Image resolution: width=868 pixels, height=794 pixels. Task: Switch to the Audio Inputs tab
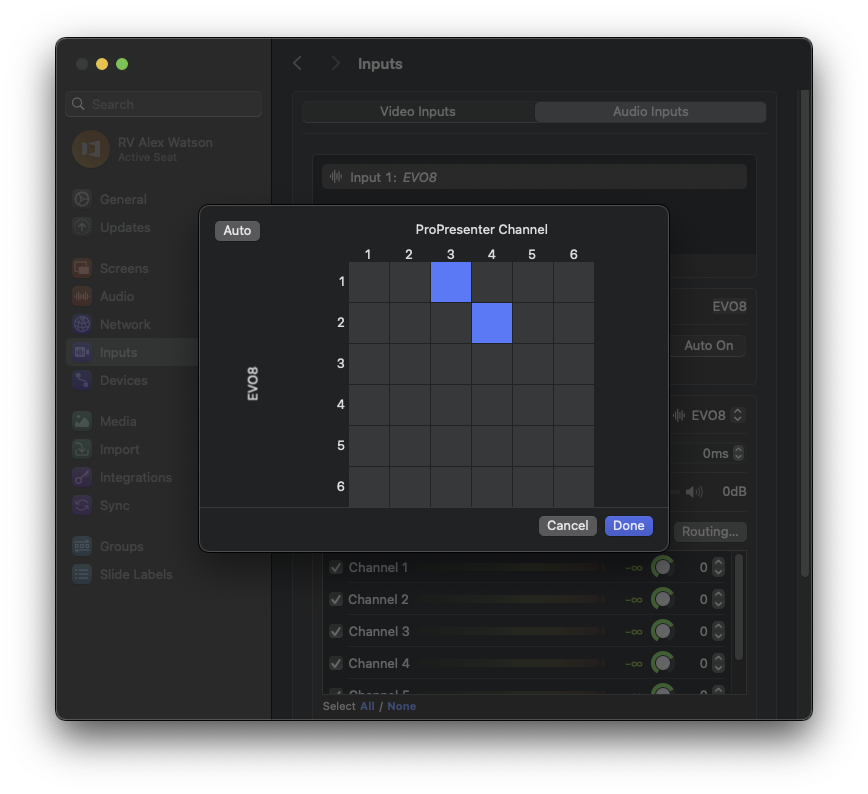650,111
